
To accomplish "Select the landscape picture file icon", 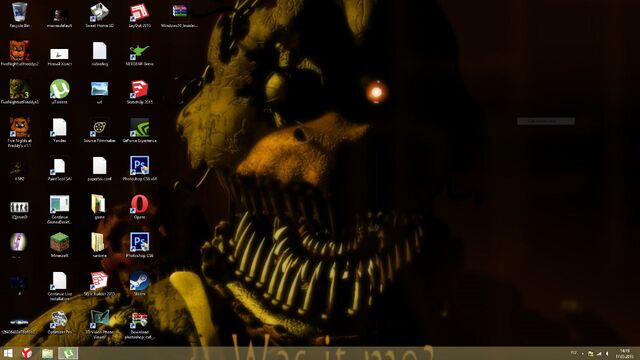I will click(99, 91).
